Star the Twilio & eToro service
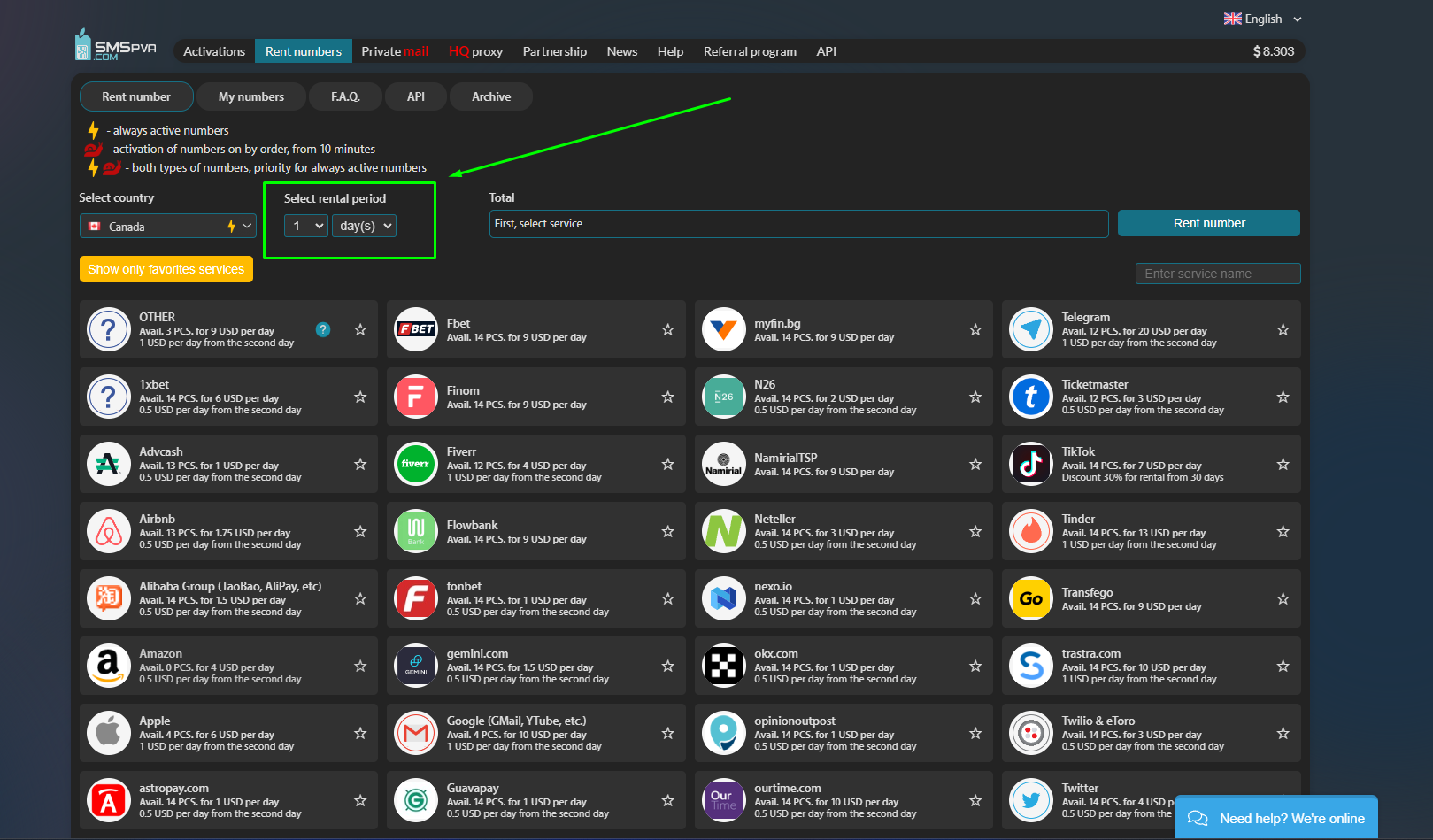The width and height of the screenshot is (1433, 840). click(1283, 733)
